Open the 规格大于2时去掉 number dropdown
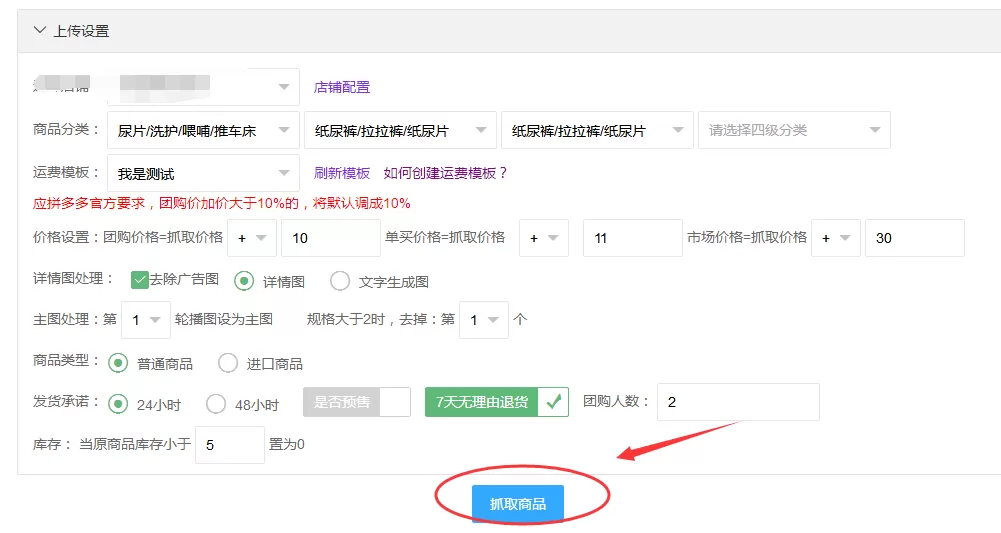This screenshot has width=1001, height=533. (484, 320)
